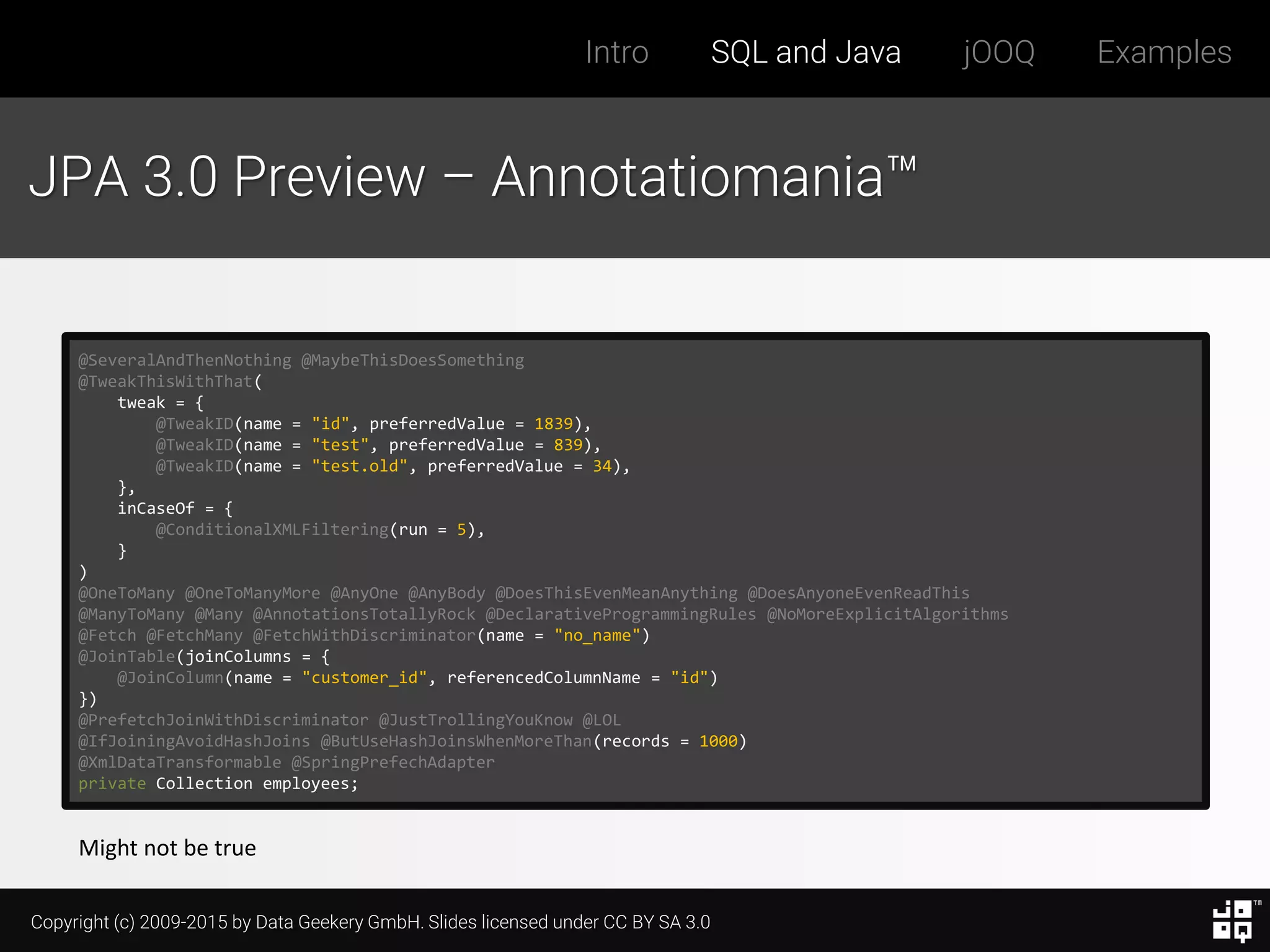
Task: Click the @DoesAnyoneEvenReadThis annotation
Action: tap(858, 593)
